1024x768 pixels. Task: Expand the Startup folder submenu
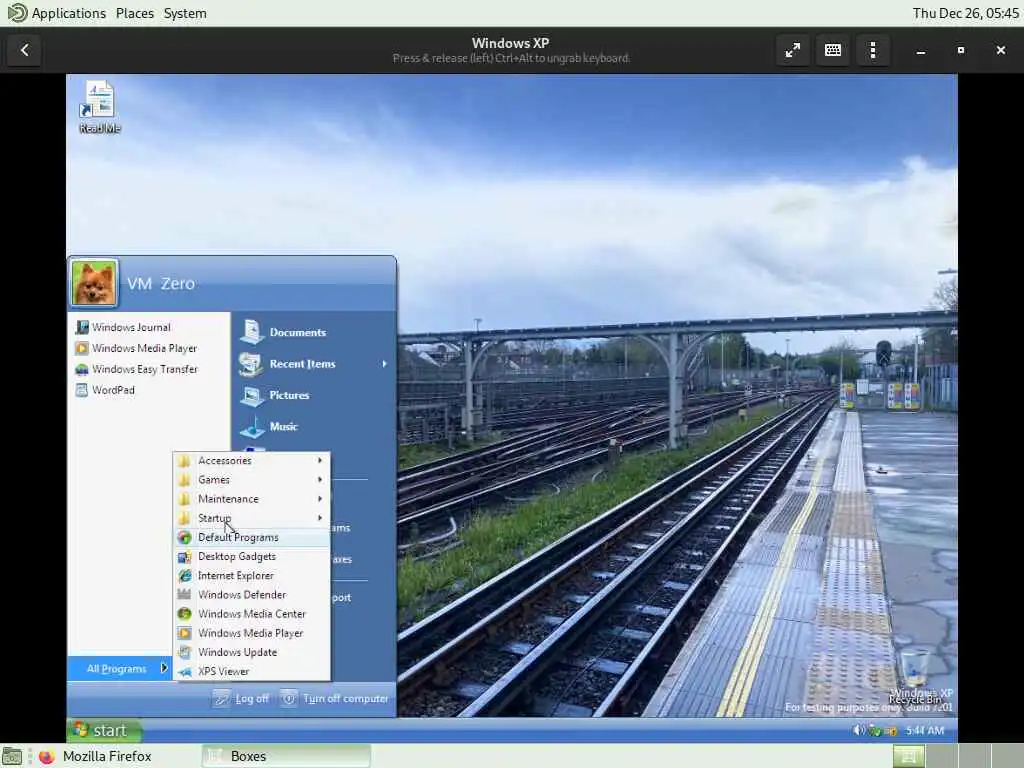tap(251, 518)
